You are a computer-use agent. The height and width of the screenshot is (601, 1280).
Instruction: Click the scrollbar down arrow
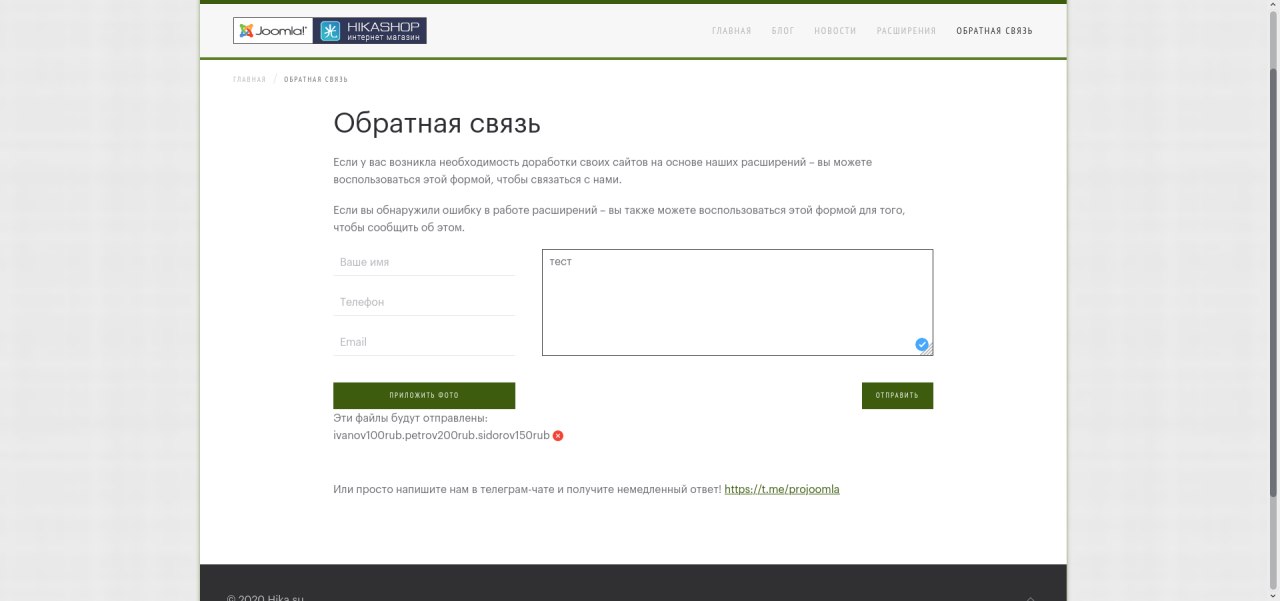tap(1273, 595)
